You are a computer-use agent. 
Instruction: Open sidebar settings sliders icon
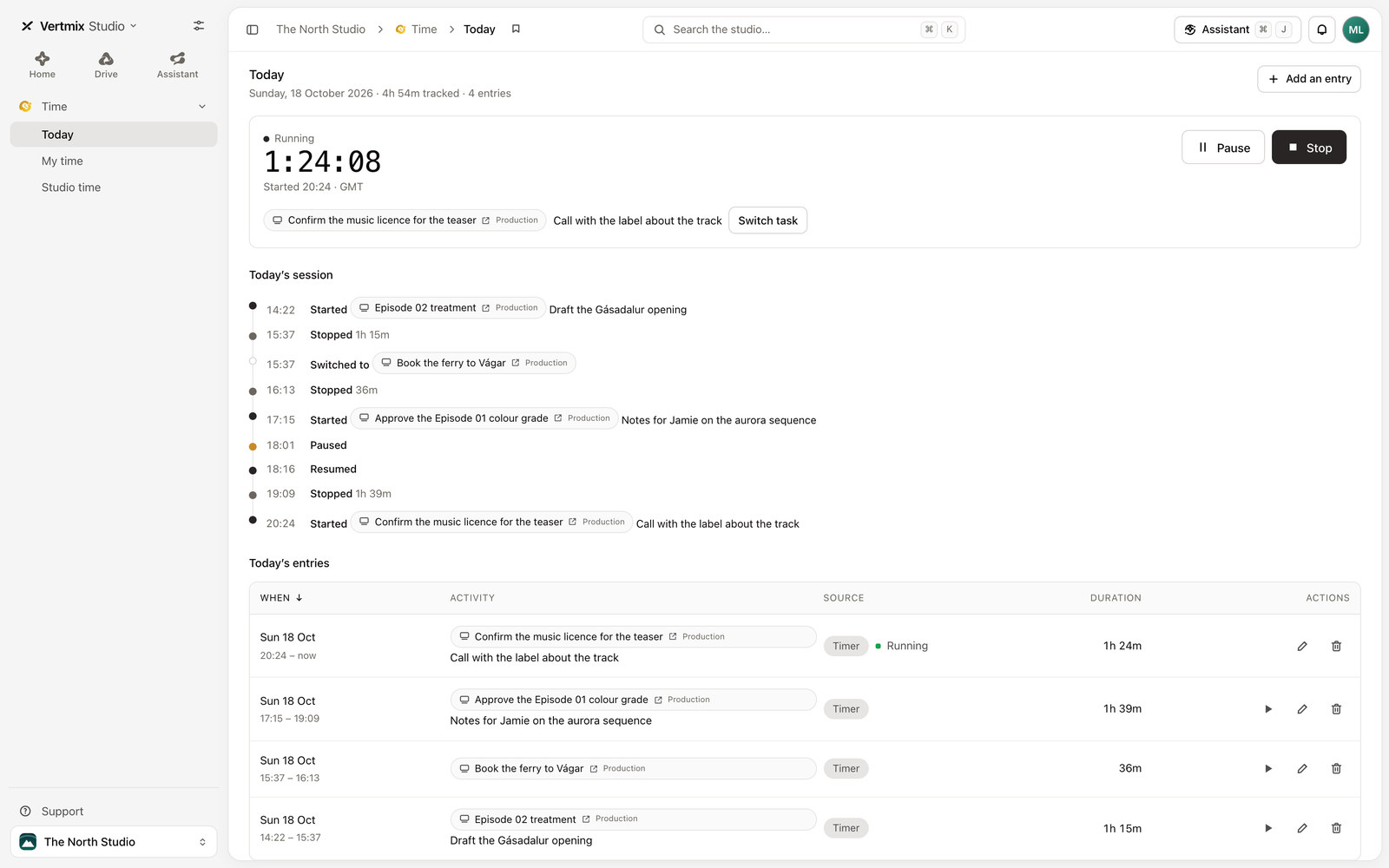(x=199, y=26)
